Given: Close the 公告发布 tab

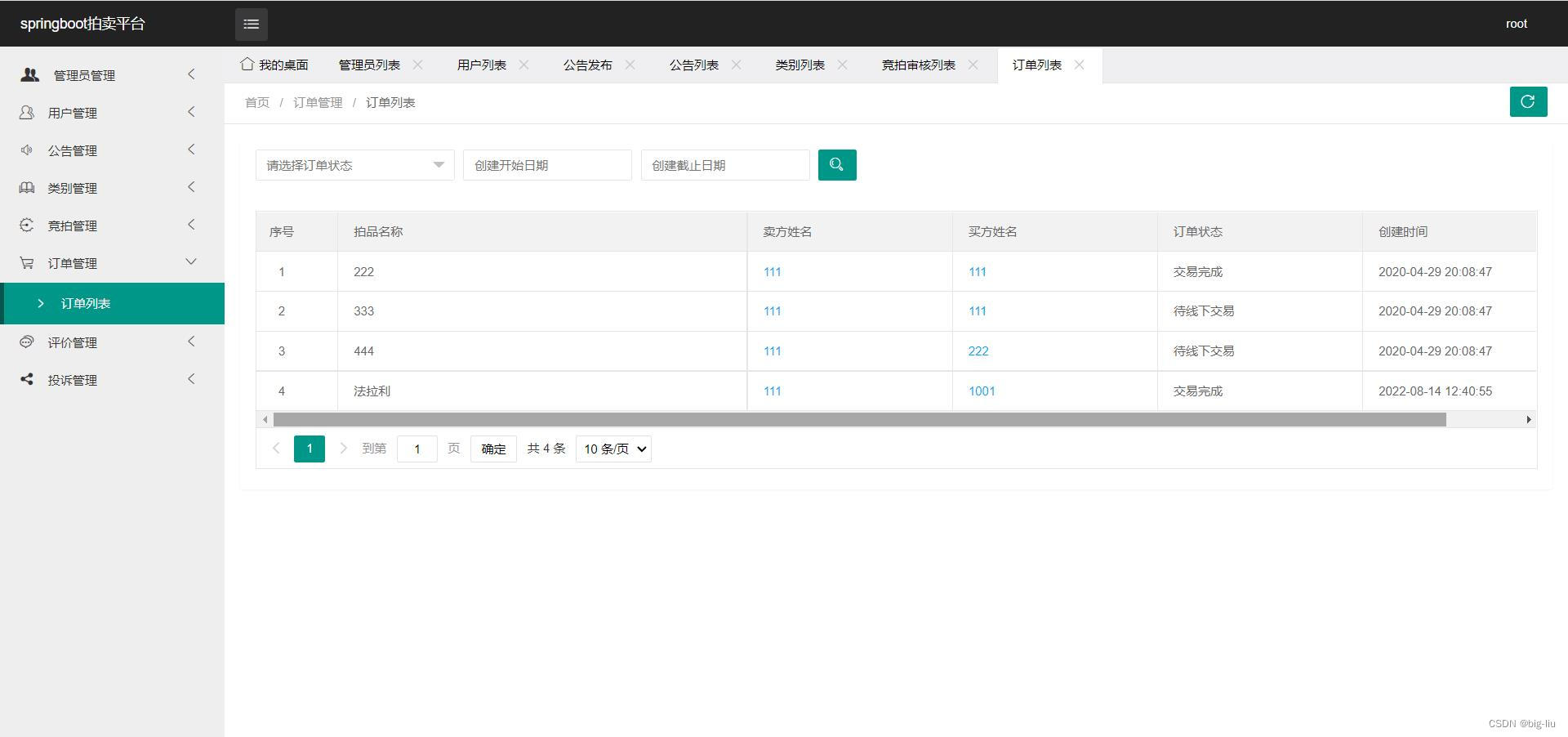Looking at the screenshot, I should coord(630,65).
